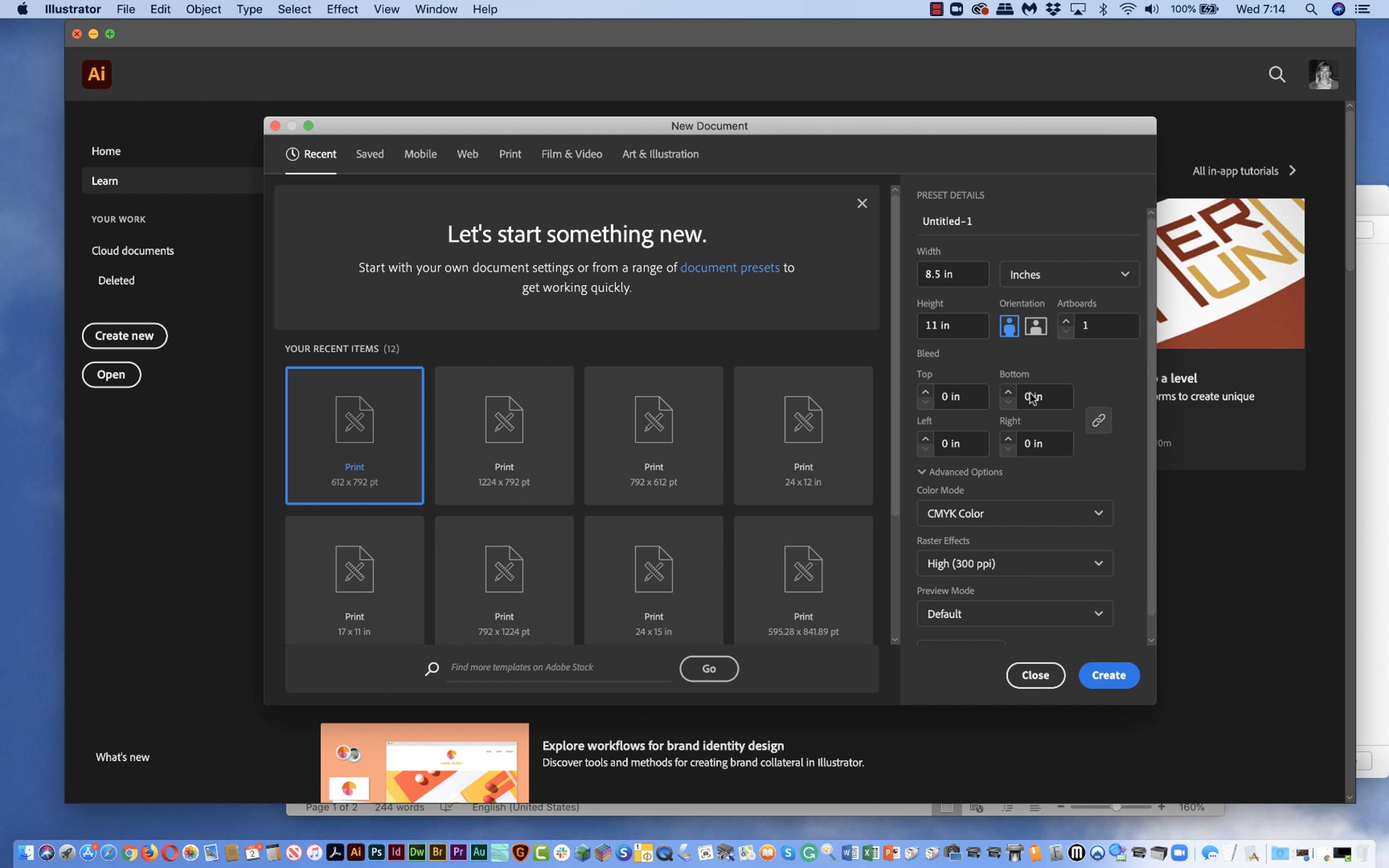1389x868 pixels.
Task: Click the Illustrator Ai home logo
Action: [x=96, y=74]
